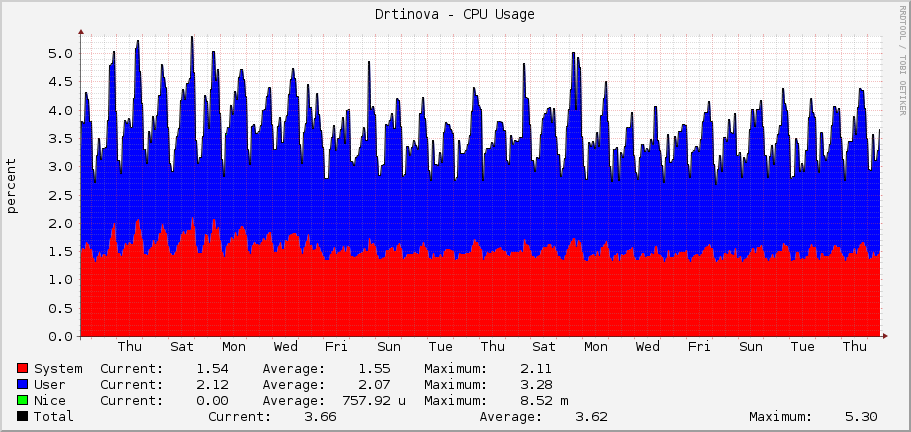Click Nice maximum value 8.52 m

pyautogui.click(x=544, y=401)
